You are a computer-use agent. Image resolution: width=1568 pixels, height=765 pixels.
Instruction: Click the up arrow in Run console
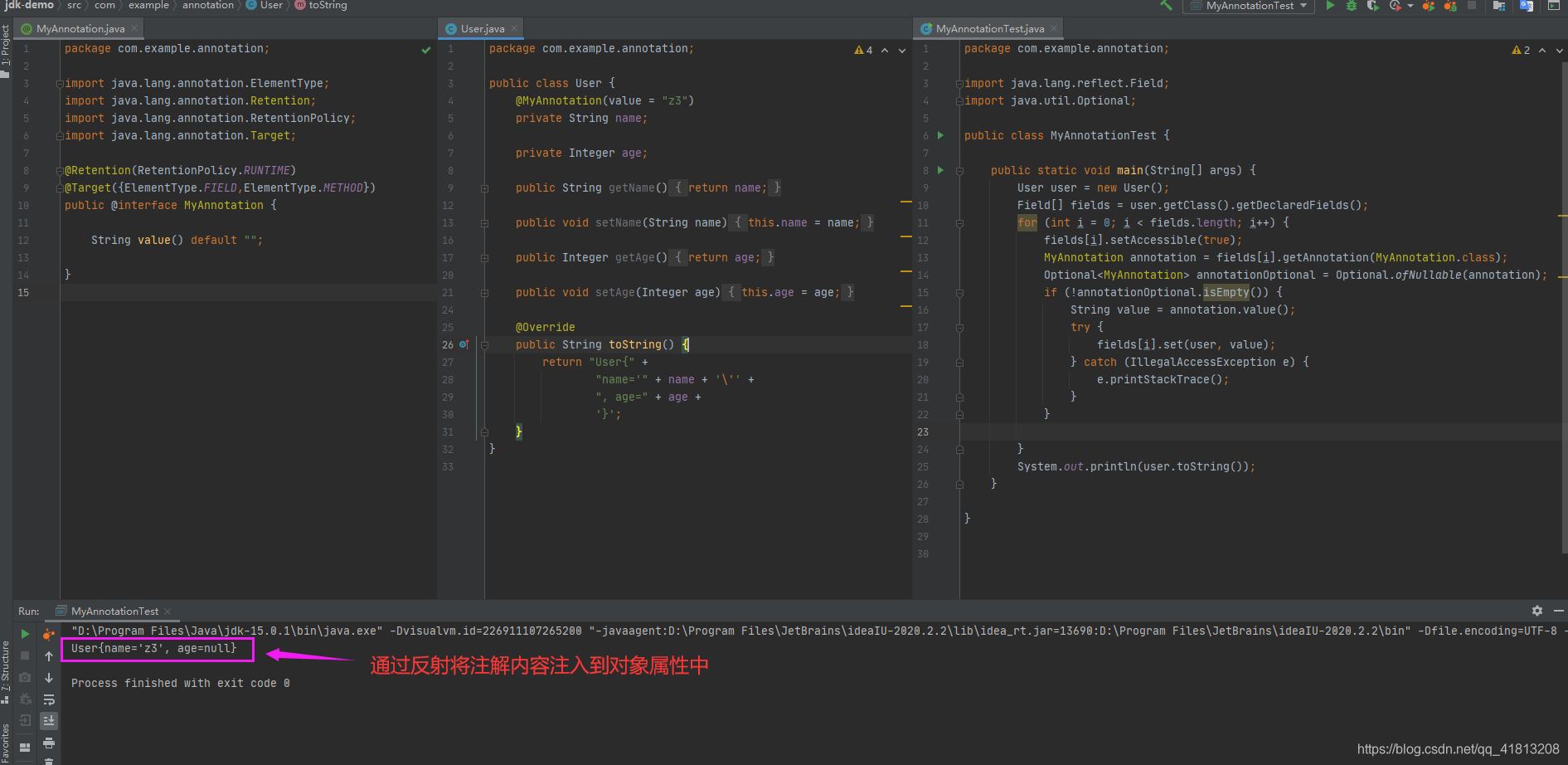pyautogui.click(x=49, y=656)
